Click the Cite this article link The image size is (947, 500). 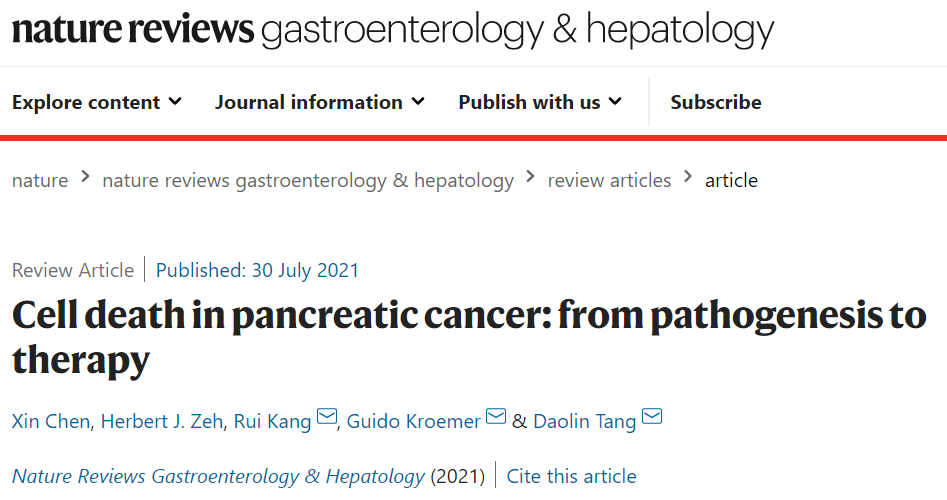571,476
